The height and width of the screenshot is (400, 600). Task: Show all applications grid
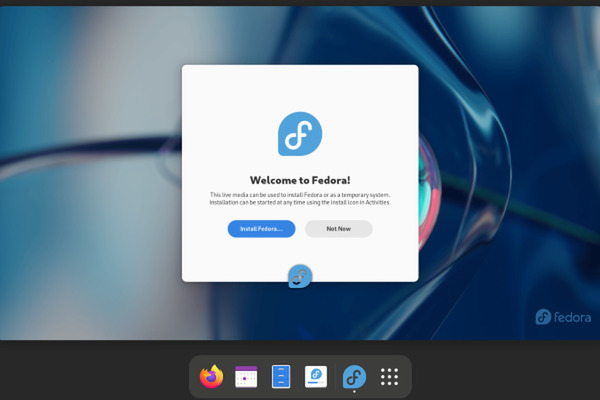(389, 377)
